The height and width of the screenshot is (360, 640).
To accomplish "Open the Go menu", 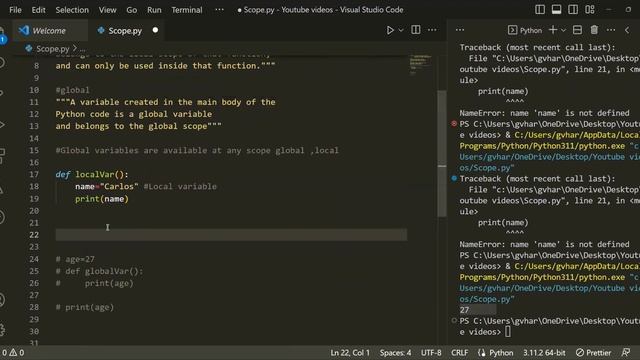I will click(x=131, y=10).
